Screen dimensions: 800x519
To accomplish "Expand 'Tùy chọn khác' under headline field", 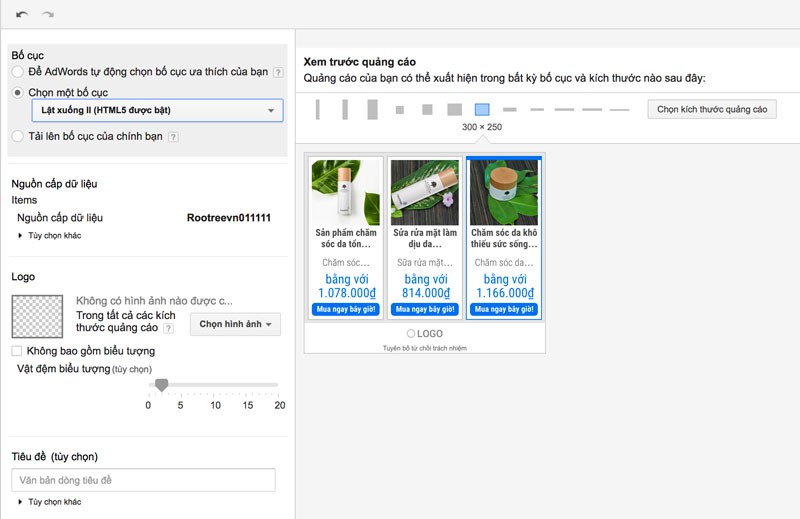I will click(50, 502).
